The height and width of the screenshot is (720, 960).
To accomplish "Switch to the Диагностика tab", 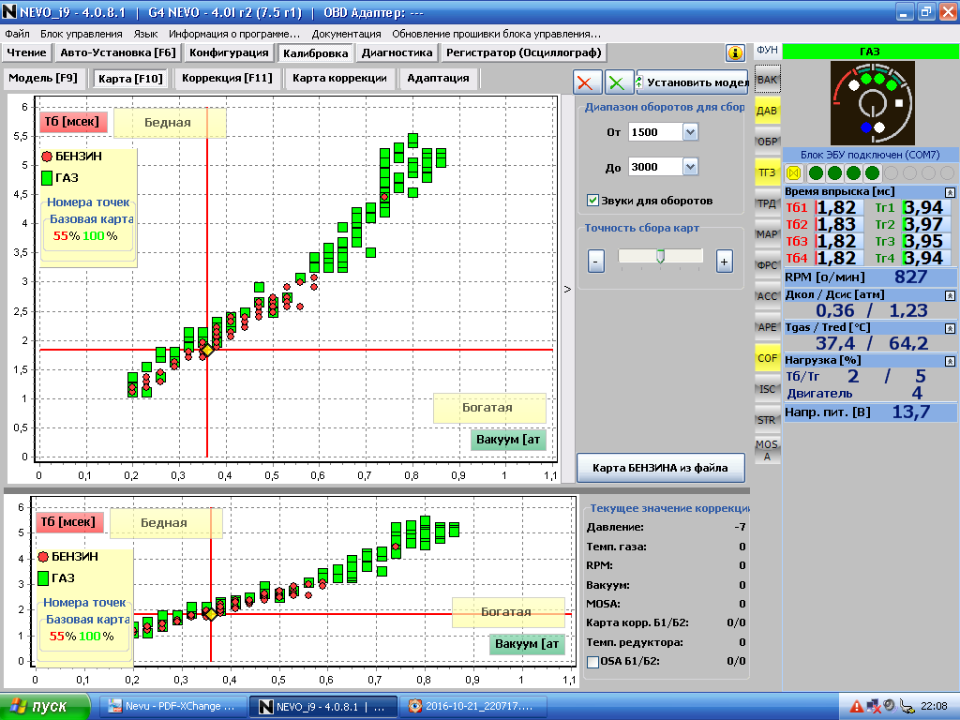I will coord(397,53).
